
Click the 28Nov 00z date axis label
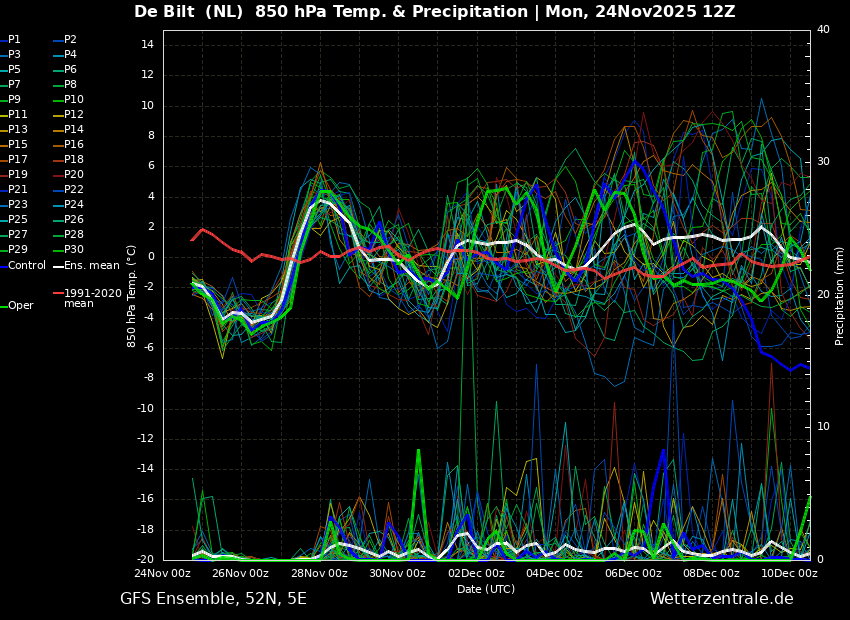[319, 573]
